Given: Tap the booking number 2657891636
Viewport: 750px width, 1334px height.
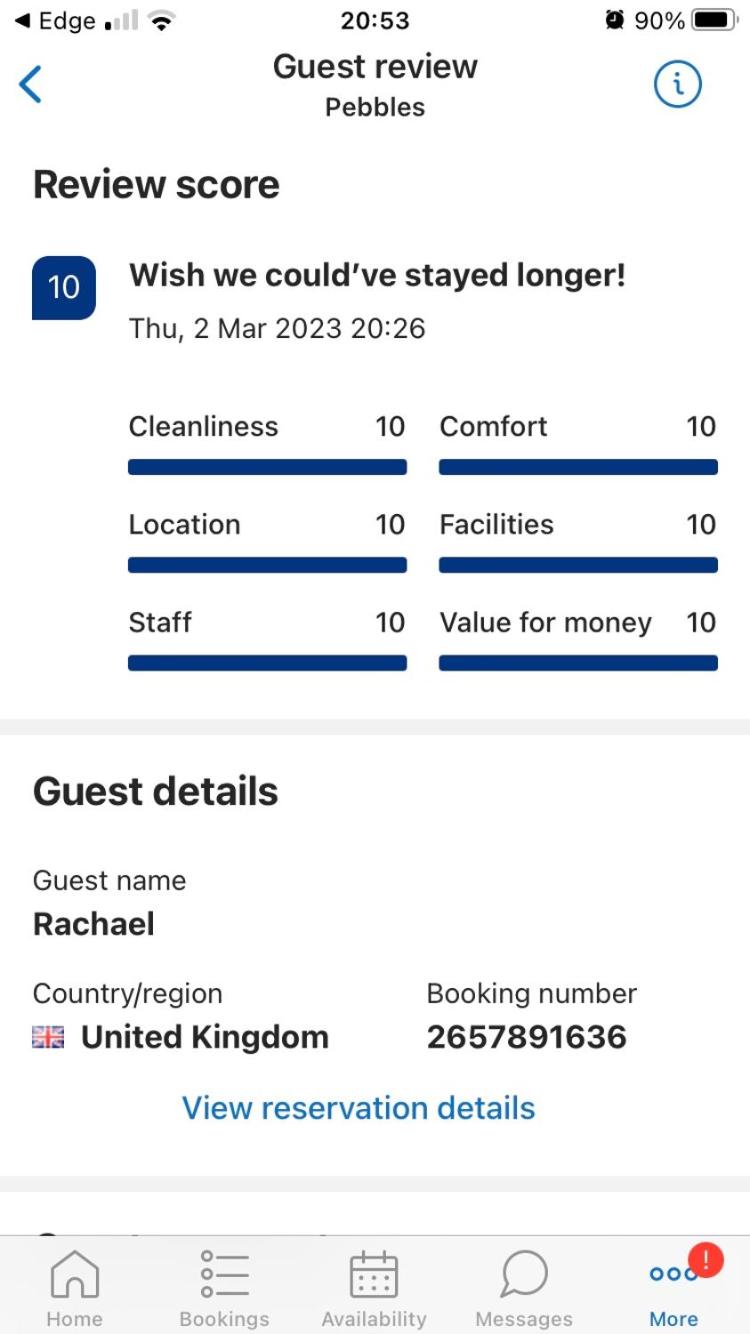Looking at the screenshot, I should pyautogui.click(x=526, y=1038).
